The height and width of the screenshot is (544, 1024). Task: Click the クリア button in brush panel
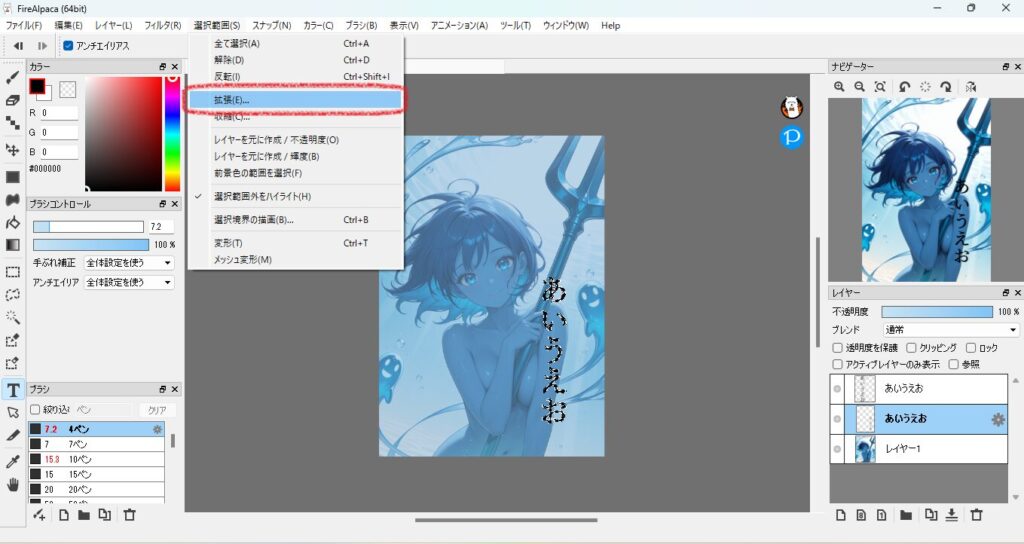point(156,410)
